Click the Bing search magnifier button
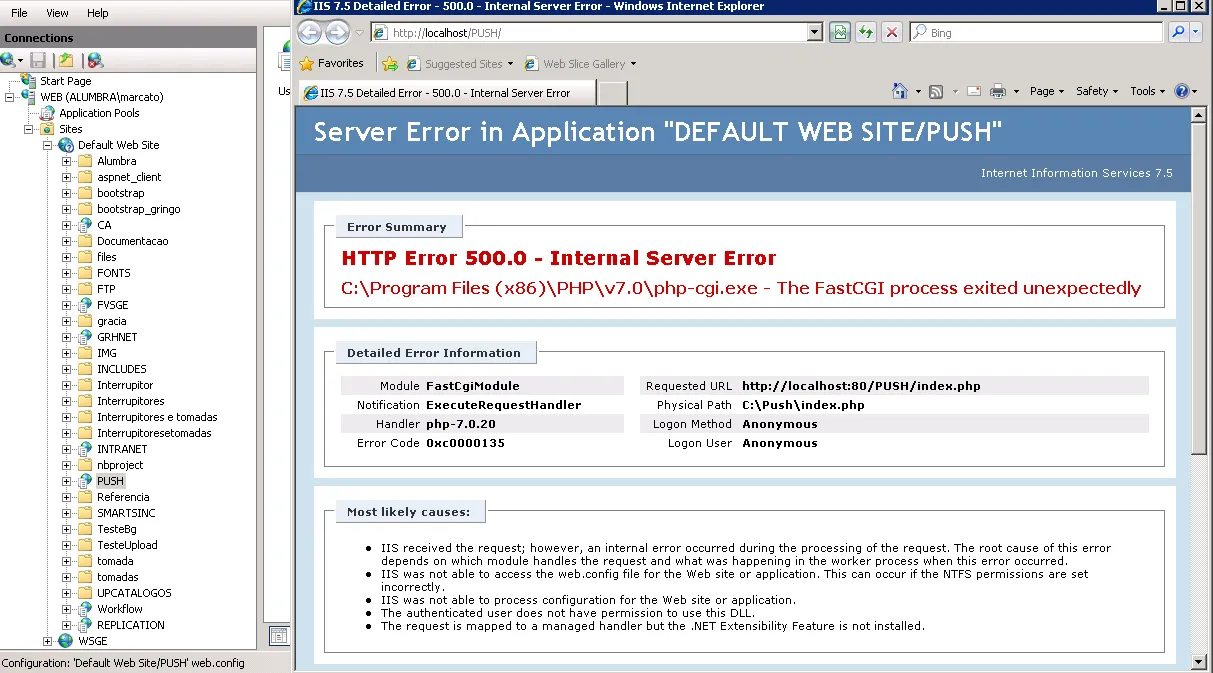This screenshot has height=673, width=1213. [x=1177, y=33]
